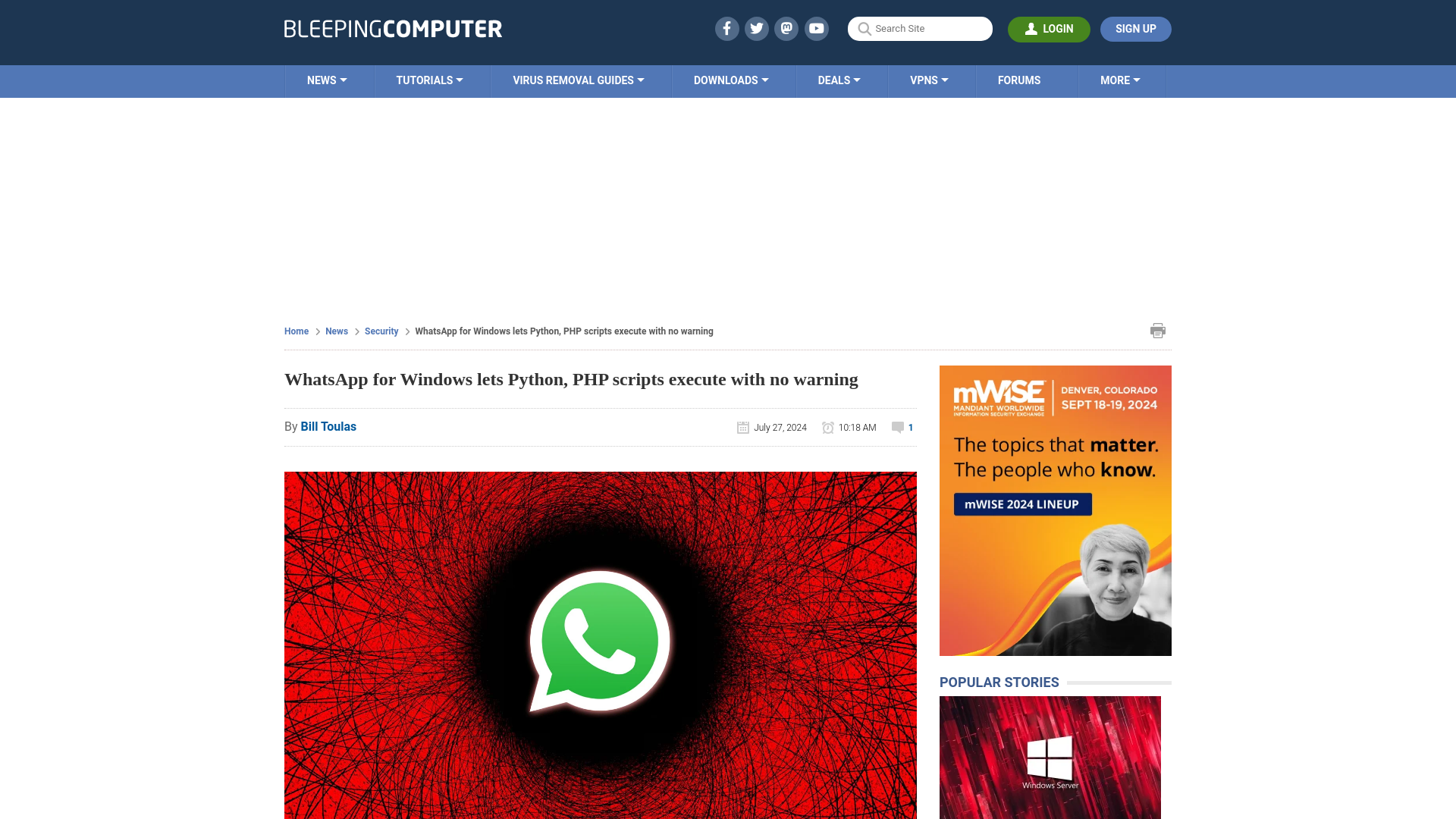1456x819 pixels.
Task: Expand the NEWS dropdown menu
Action: pyautogui.click(x=327, y=80)
